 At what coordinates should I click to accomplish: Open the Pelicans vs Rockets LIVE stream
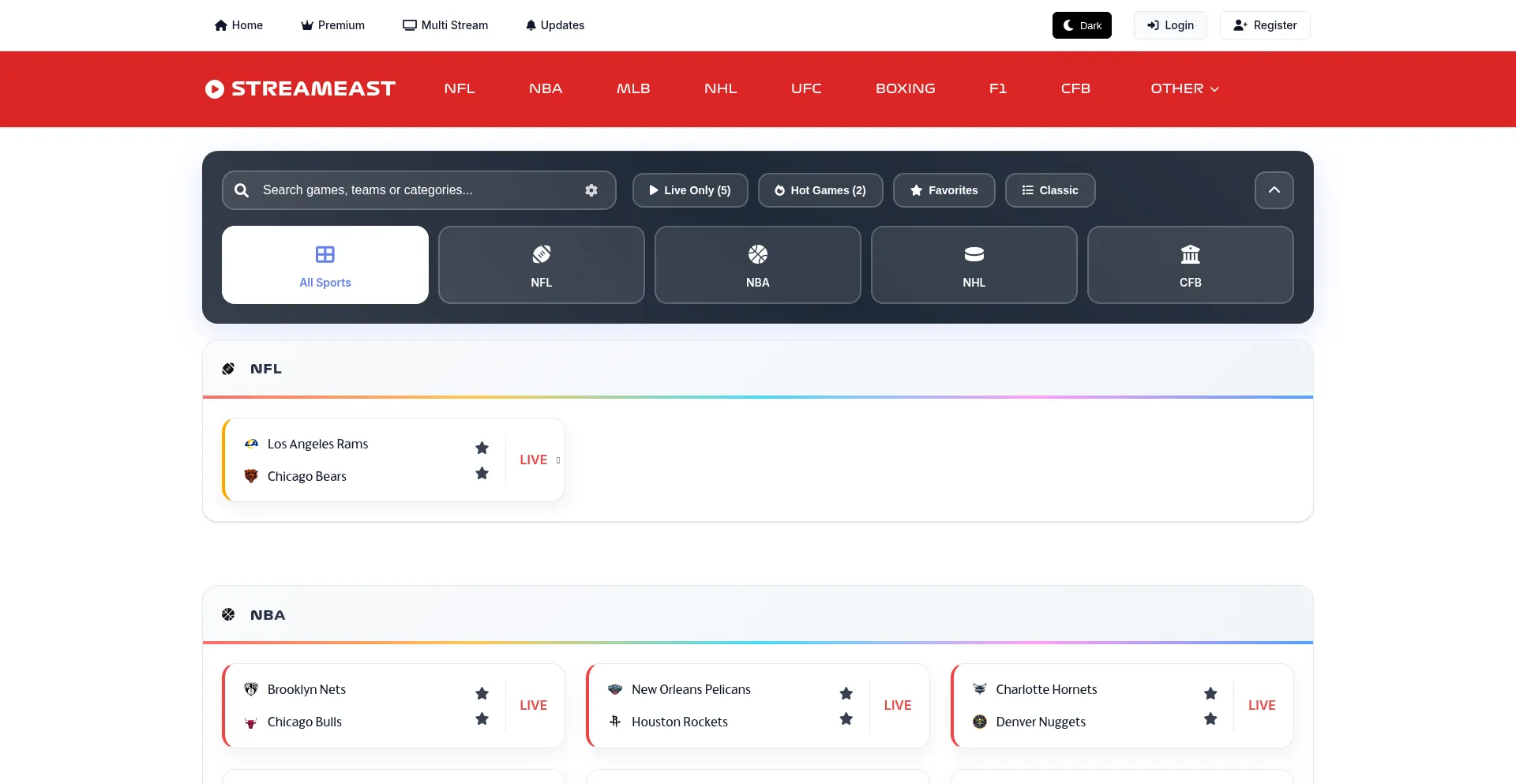point(898,705)
